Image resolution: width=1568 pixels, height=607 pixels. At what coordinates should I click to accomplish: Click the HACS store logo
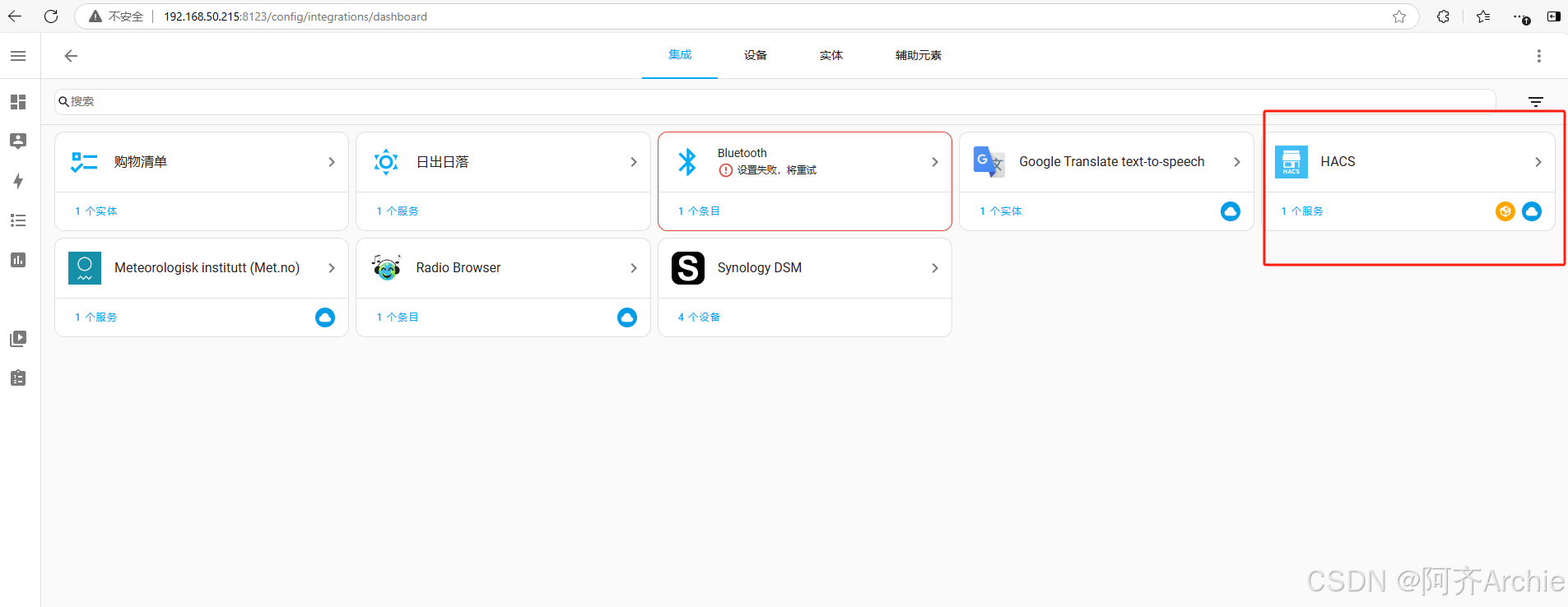pyautogui.click(x=1291, y=162)
